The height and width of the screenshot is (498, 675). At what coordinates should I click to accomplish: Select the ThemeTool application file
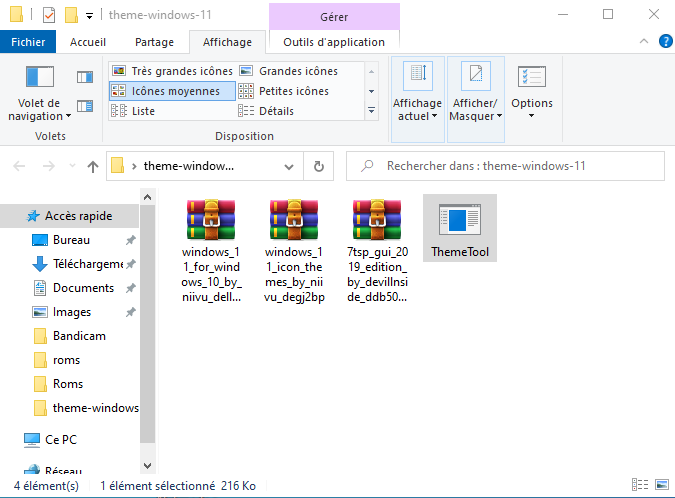click(x=460, y=228)
